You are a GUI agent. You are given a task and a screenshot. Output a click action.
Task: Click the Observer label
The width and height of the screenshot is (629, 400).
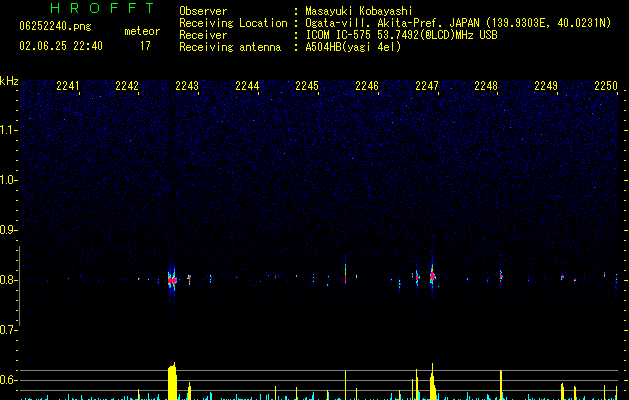[x=203, y=11]
